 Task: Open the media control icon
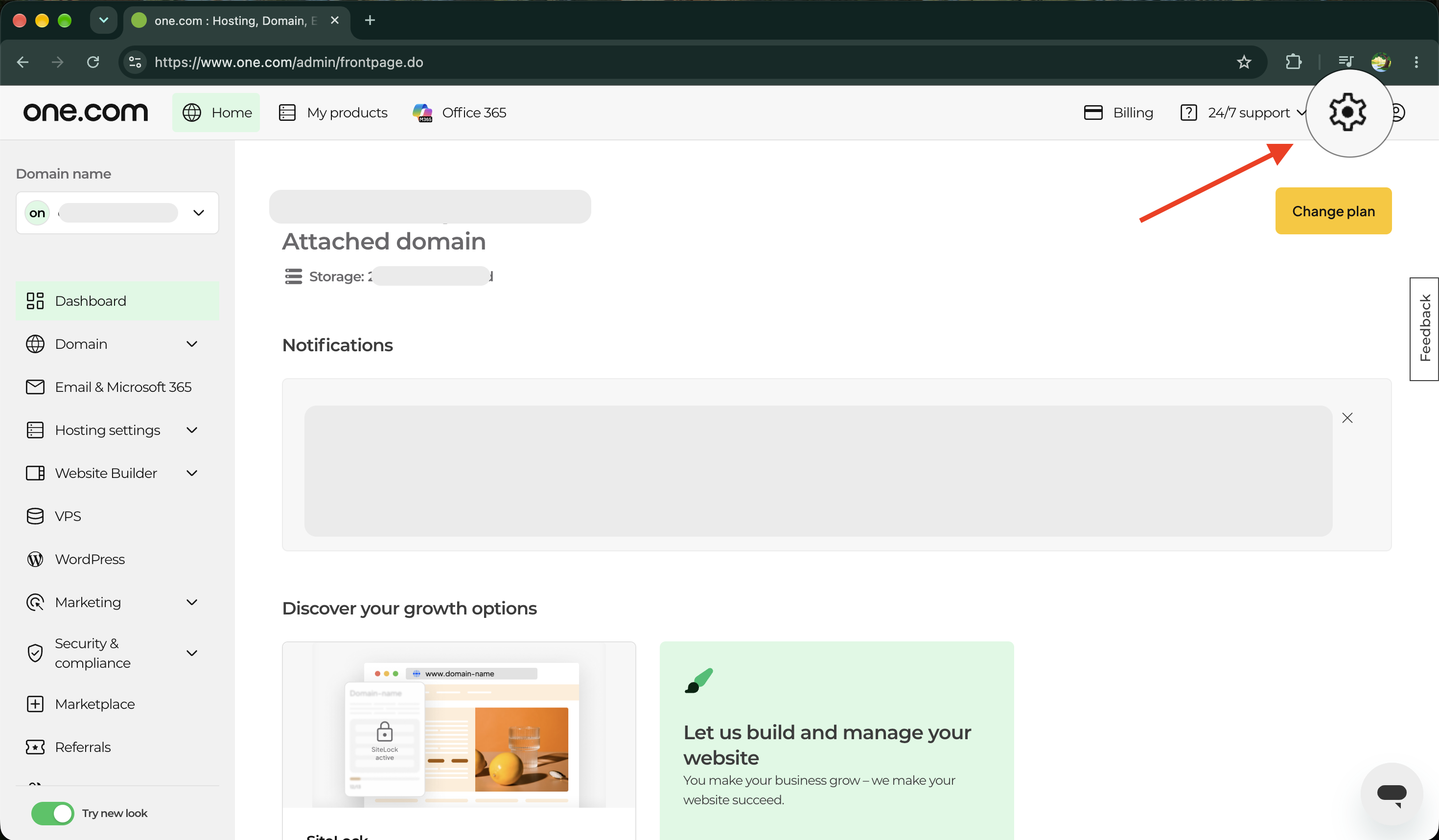coord(1346,62)
